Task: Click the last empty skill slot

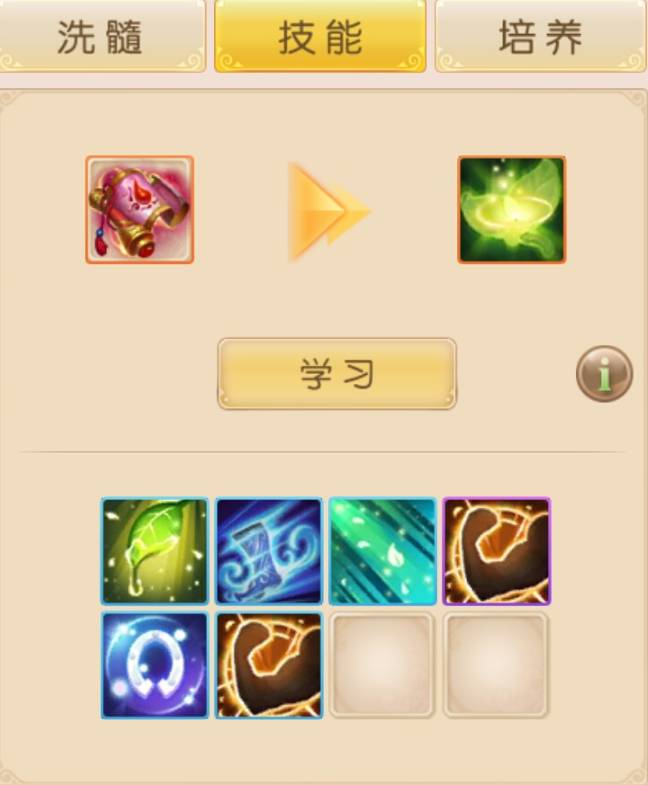Action: tap(497, 665)
